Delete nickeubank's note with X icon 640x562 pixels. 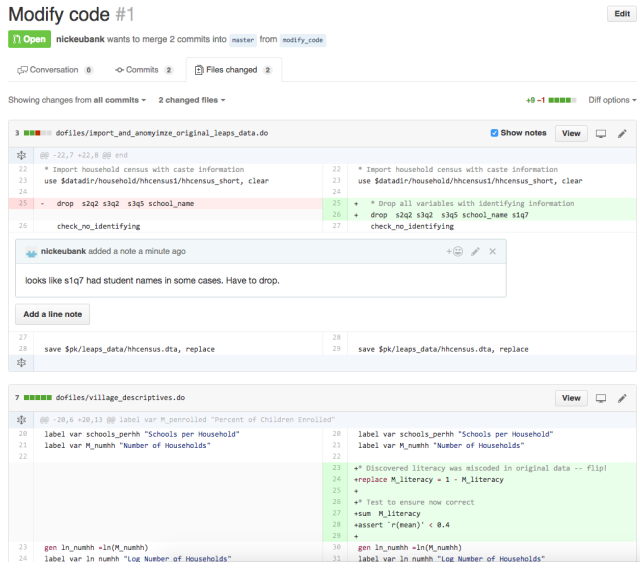click(493, 251)
